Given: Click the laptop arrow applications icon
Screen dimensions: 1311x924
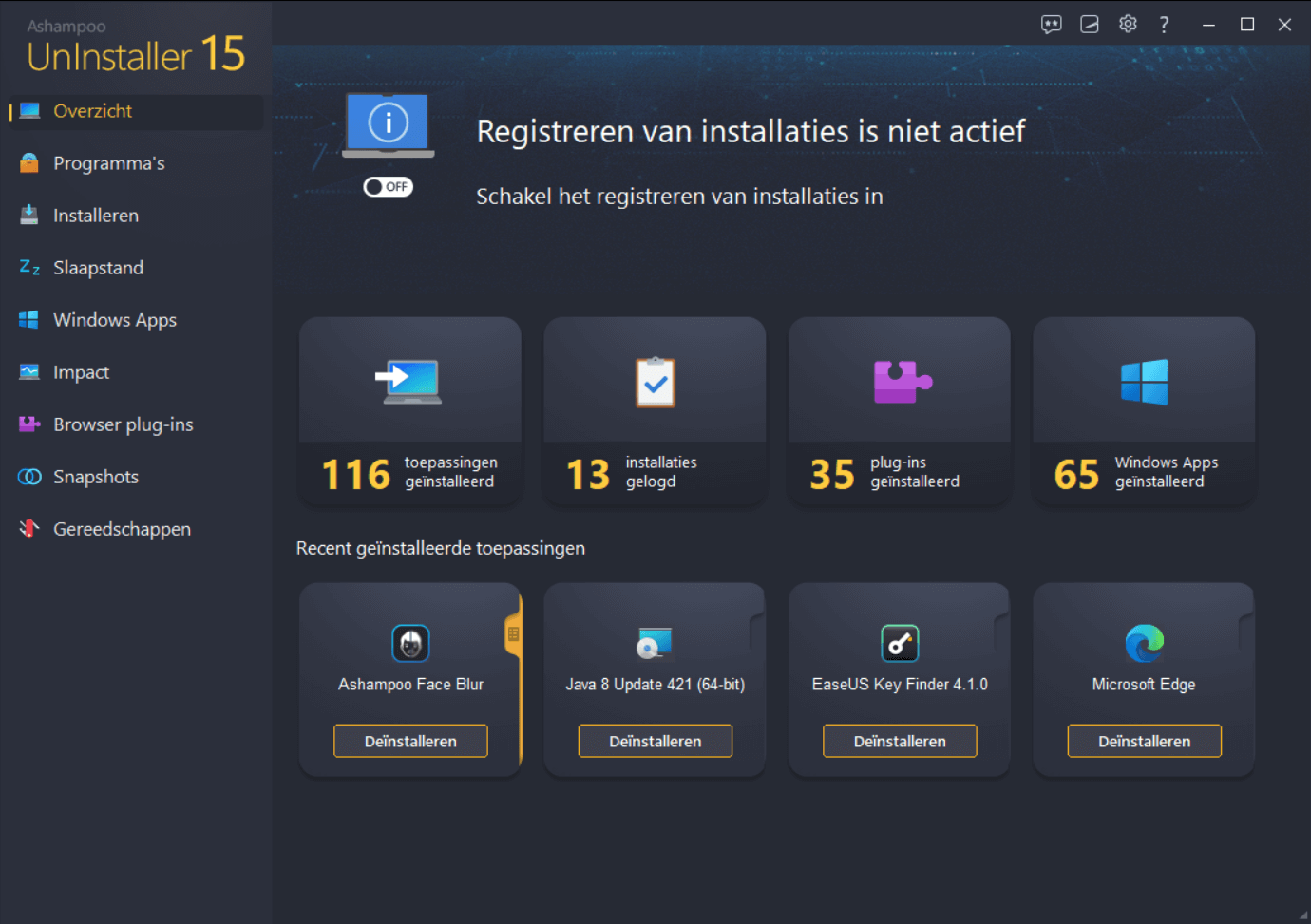Looking at the screenshot, I should click(x=408, y=382).
